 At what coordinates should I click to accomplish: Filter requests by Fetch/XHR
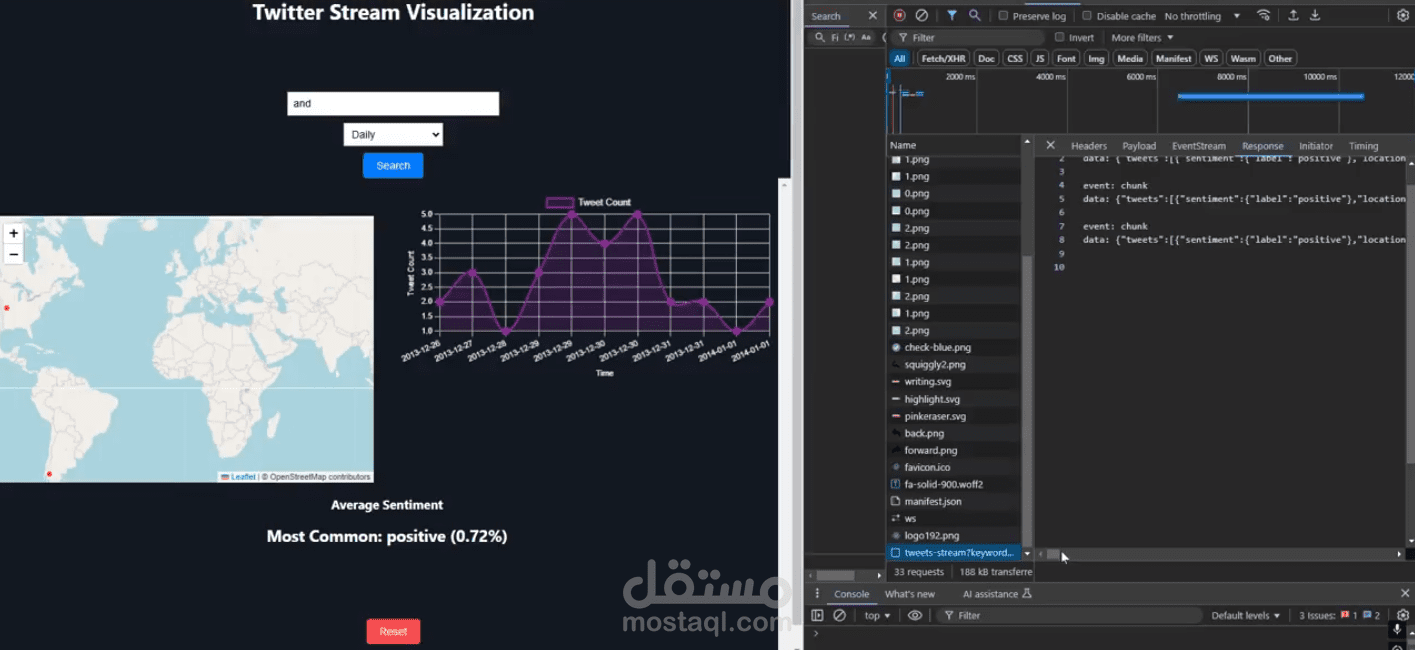(x=943, y=59)
